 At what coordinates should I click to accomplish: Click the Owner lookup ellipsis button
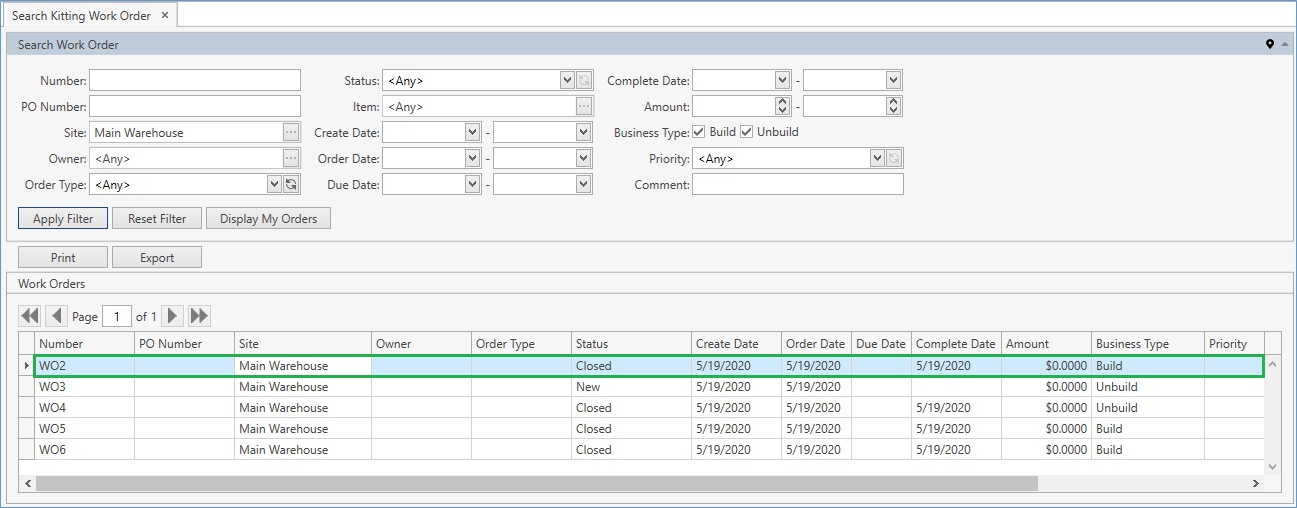pyautogui.click(x=291, y=158)
